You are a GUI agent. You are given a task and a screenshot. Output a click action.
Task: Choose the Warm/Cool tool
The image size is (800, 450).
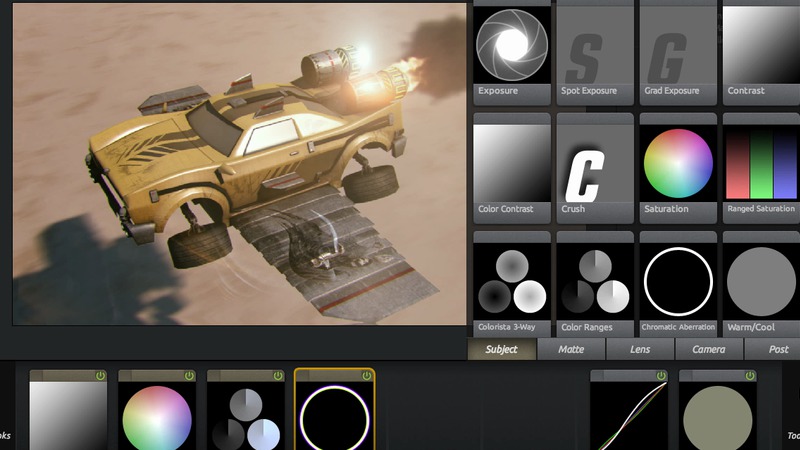[x=761, y=284]
